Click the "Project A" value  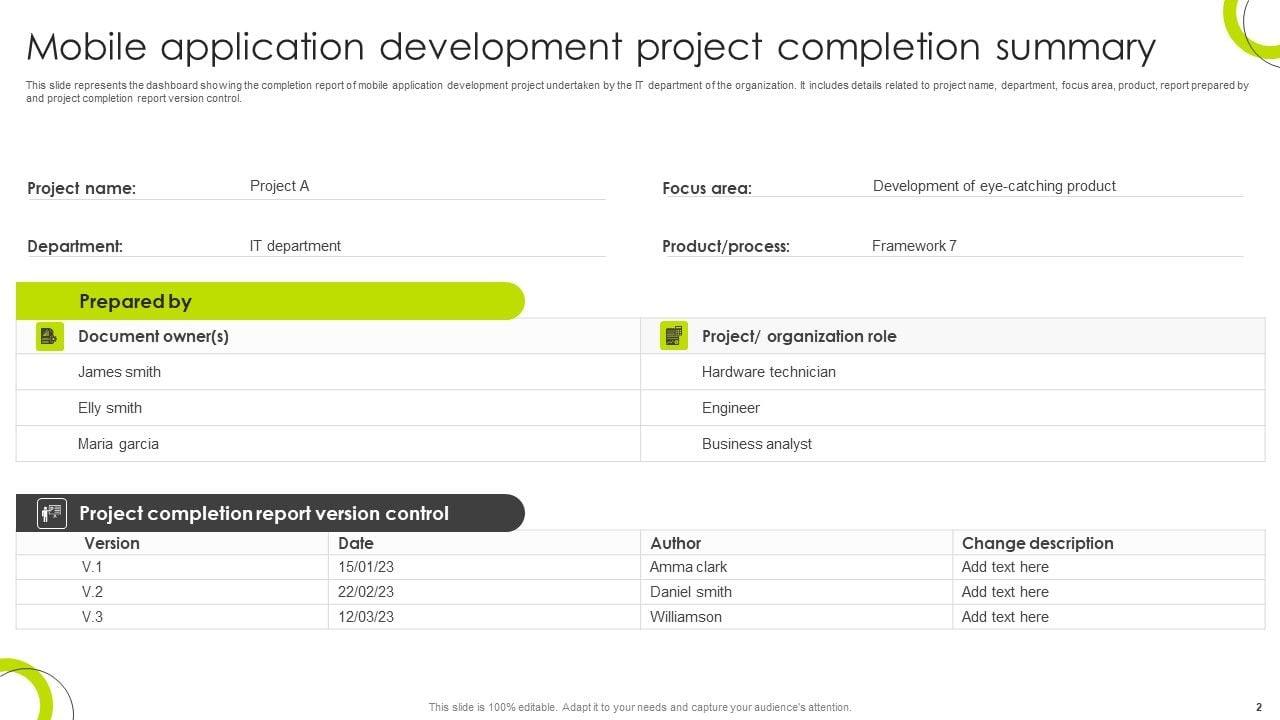tap(279, 186)
